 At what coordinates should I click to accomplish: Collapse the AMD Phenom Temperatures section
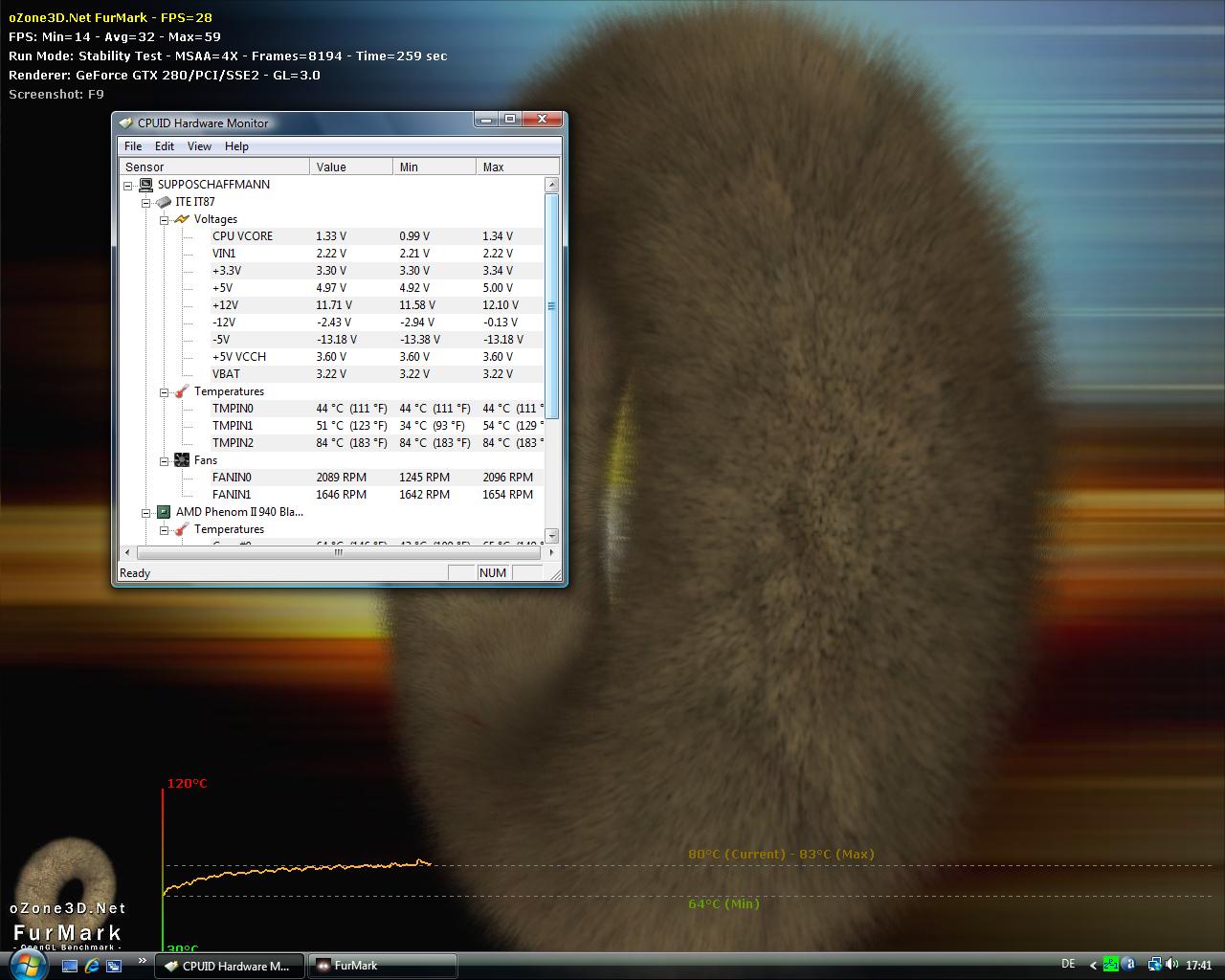[165, 529]
